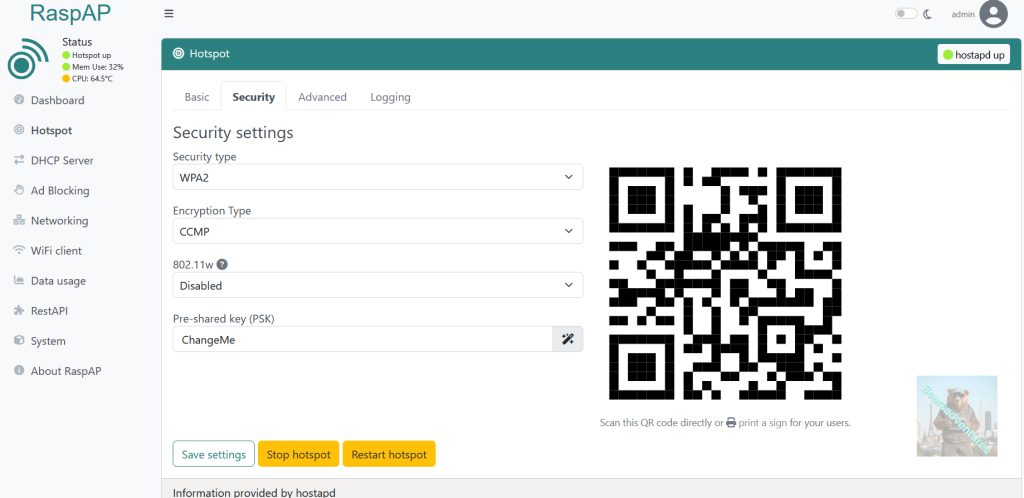Click the bear picture thumbnail

(x=957, y=416)
